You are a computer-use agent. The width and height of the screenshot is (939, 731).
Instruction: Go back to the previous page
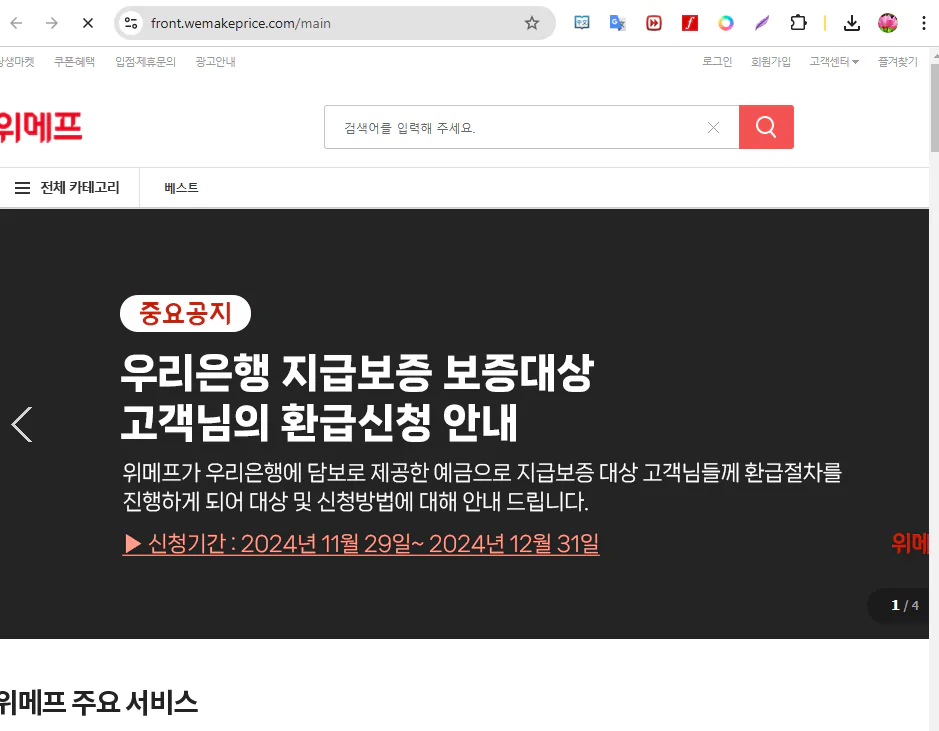click(x=16, y=23)
